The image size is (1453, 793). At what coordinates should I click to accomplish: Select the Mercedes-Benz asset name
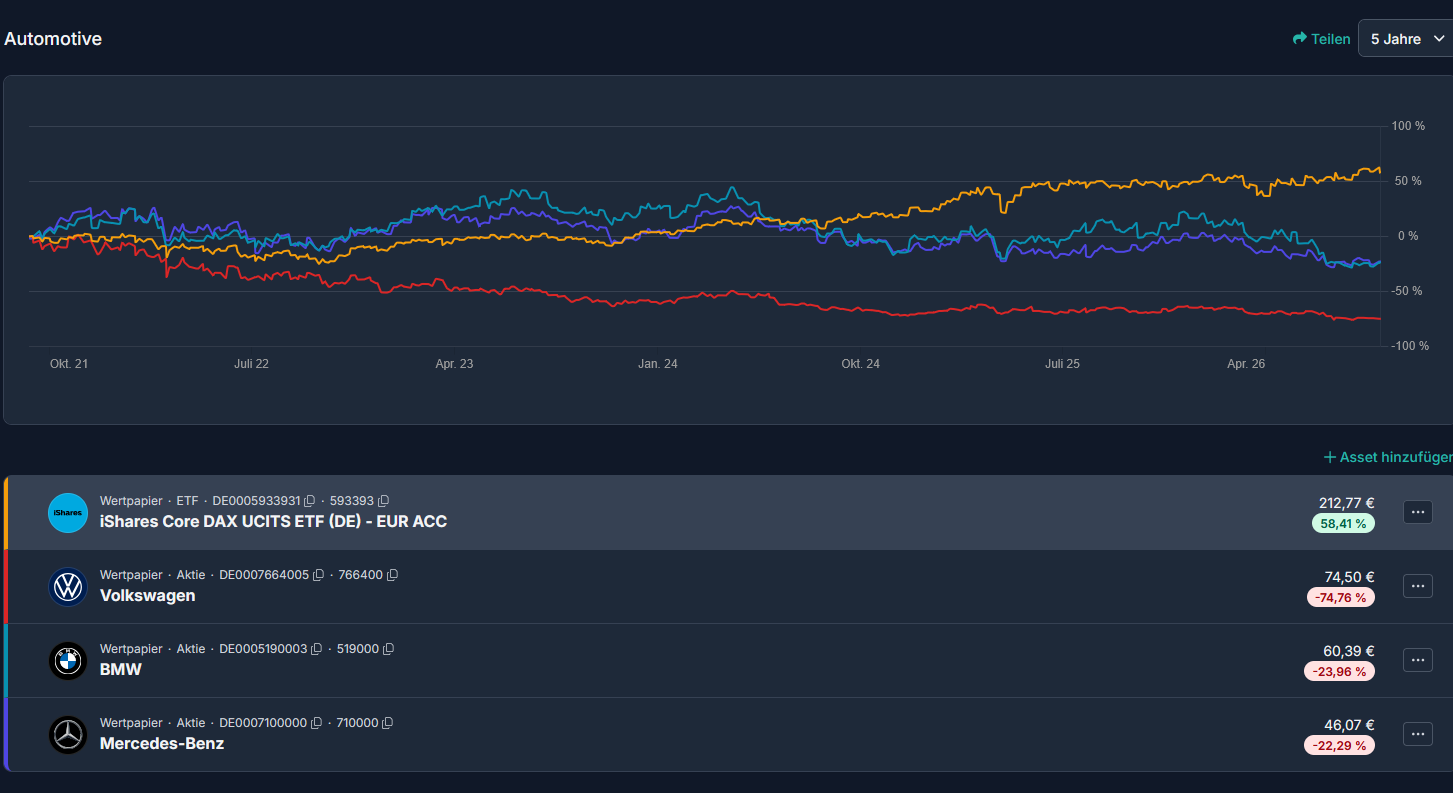coord(162,743)
